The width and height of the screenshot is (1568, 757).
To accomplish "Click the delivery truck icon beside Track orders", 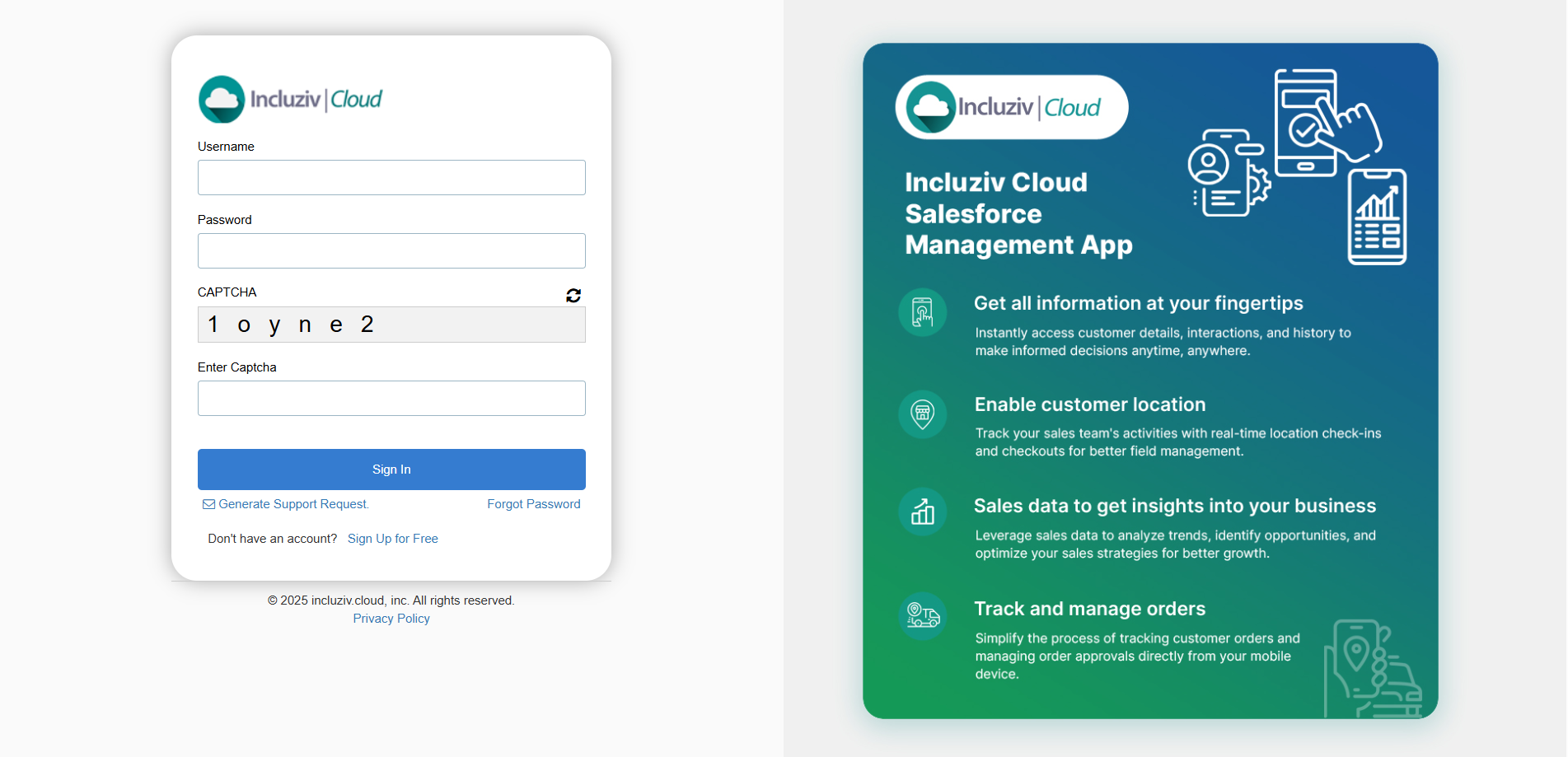I will click(922, 615).
